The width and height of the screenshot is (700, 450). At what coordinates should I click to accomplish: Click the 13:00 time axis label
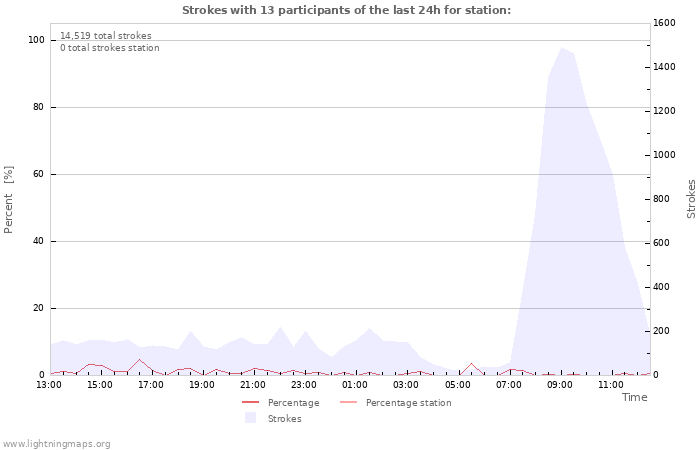tap(49, 385)
